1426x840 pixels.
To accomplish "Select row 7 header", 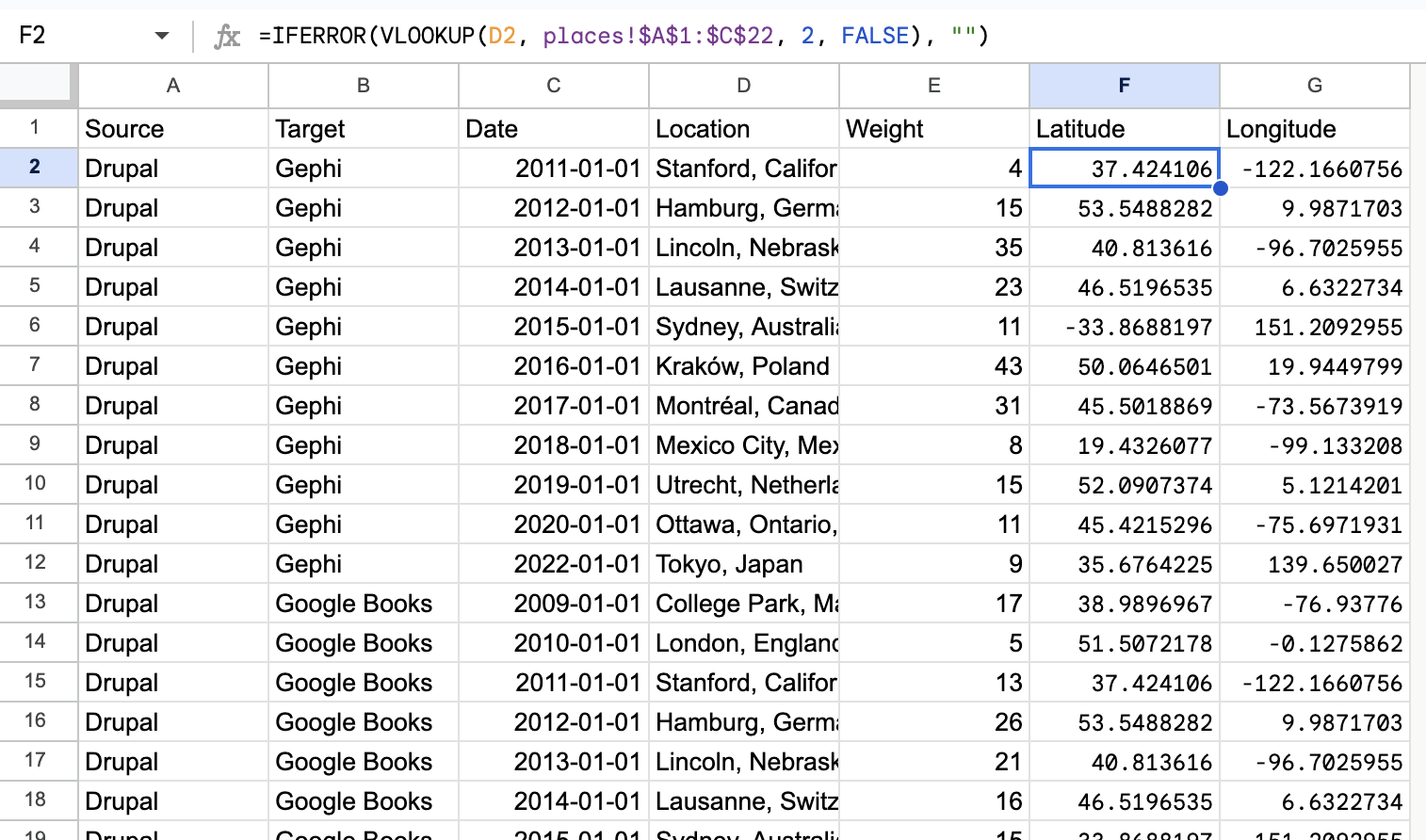I will [36, 365].
